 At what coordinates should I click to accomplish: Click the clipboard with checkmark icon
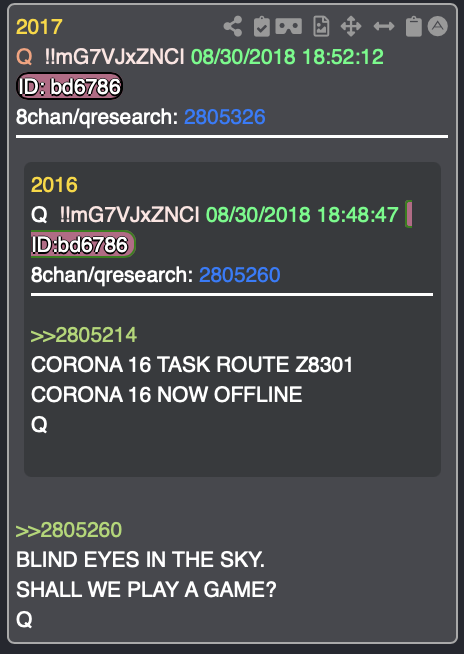tap(262, 27)
